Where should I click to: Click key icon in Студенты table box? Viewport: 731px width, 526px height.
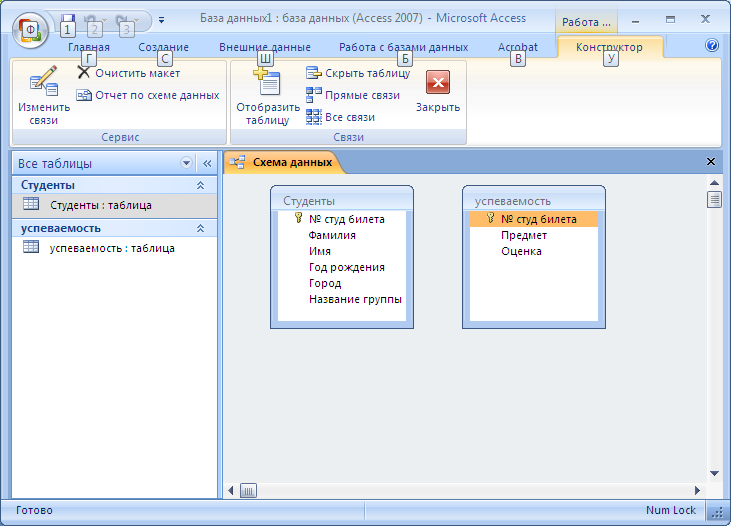tap(299, 218)
